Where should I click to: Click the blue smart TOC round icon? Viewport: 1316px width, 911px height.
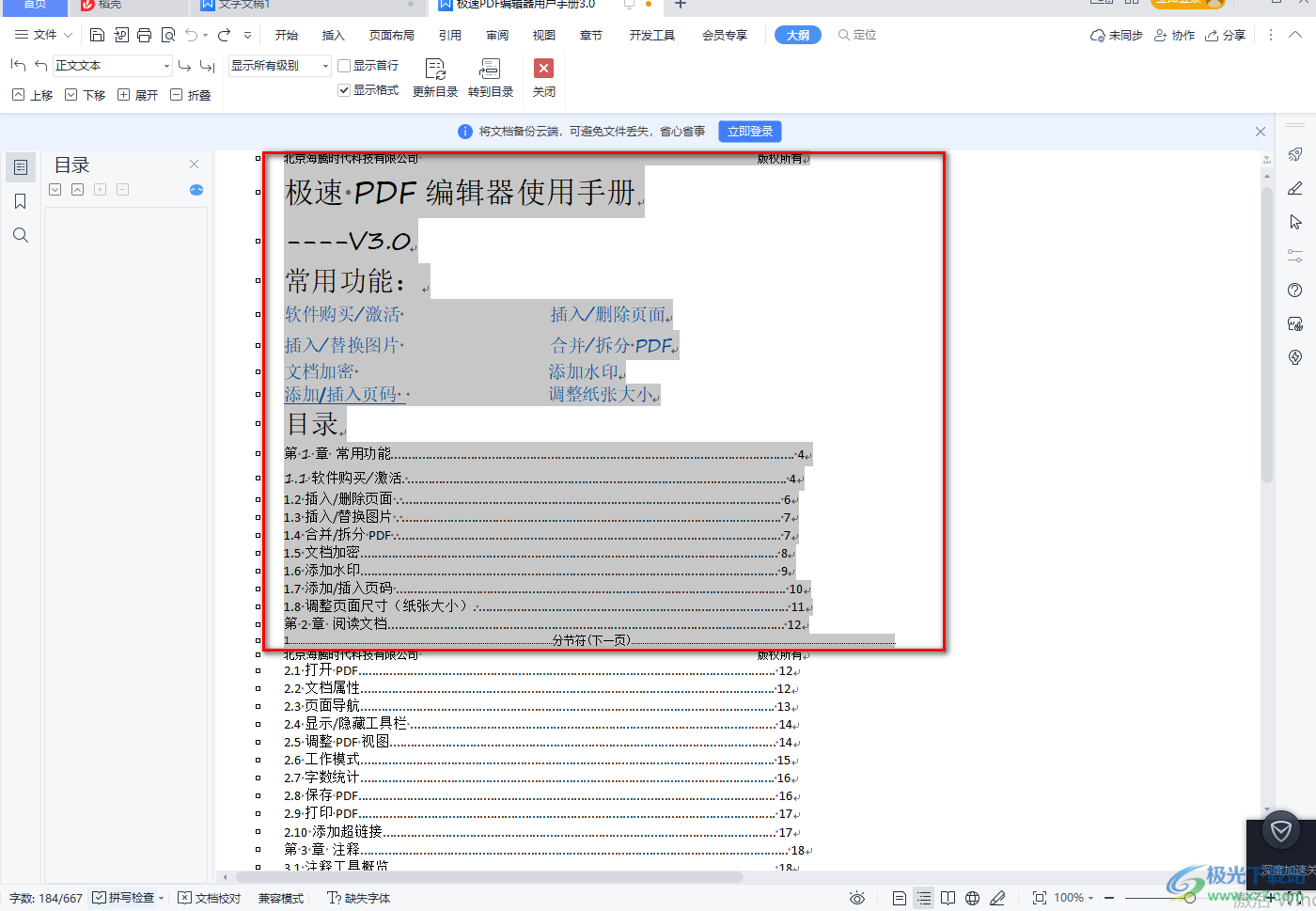point(196,190)
